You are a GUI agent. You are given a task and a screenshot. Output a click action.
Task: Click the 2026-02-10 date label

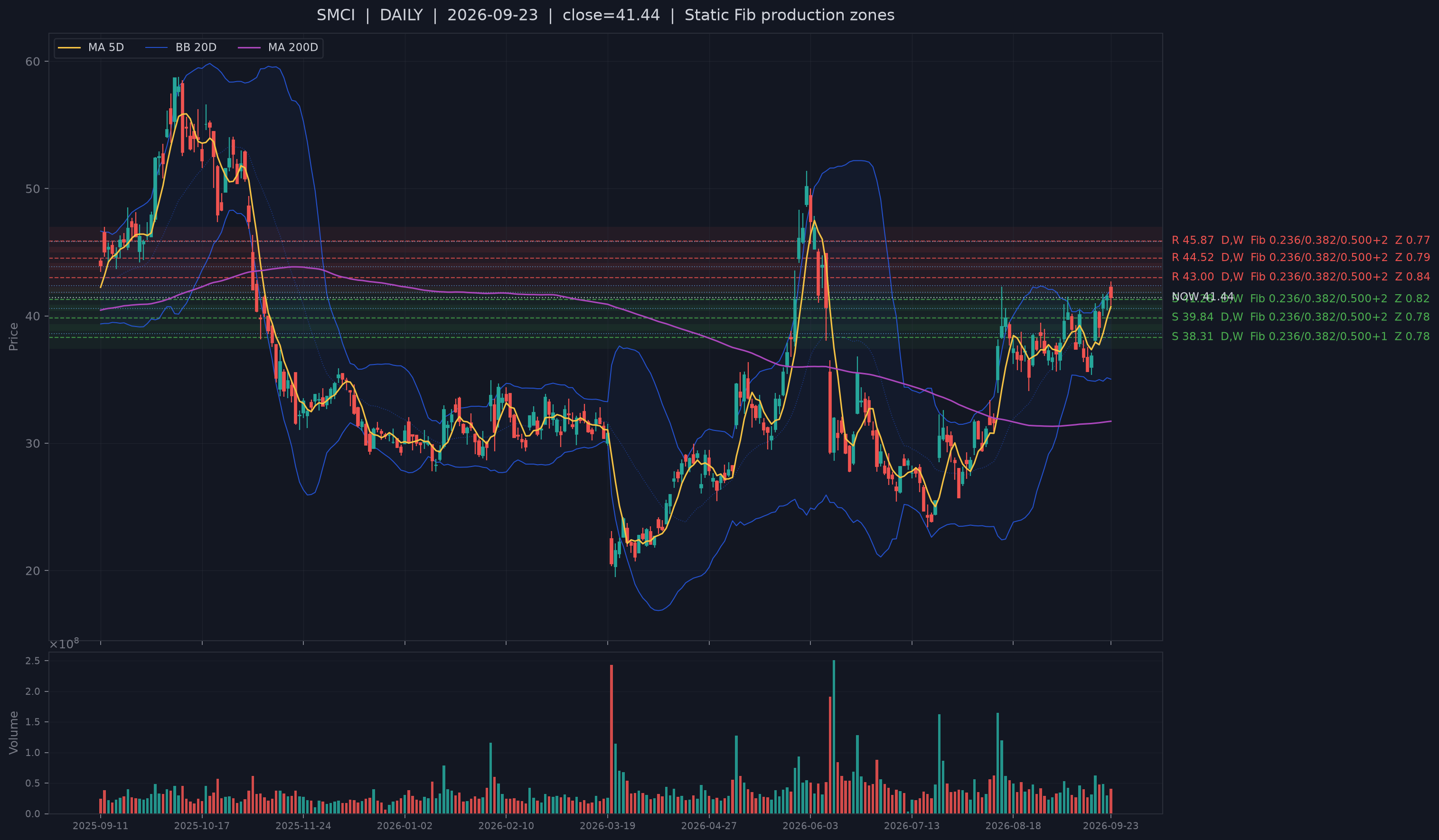tap(506, 826)
